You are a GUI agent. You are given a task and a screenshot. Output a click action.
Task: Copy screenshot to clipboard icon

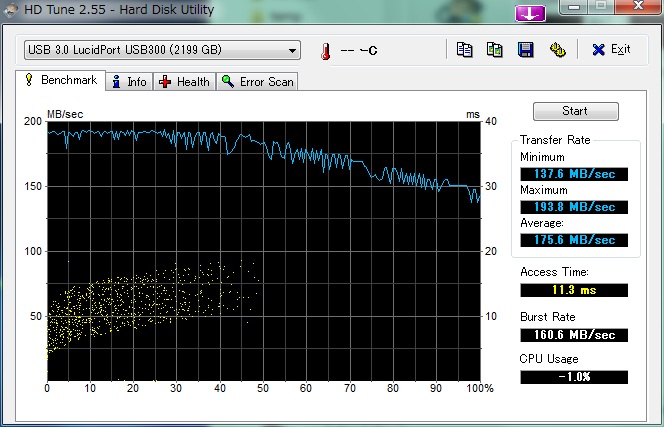point(495,50)
